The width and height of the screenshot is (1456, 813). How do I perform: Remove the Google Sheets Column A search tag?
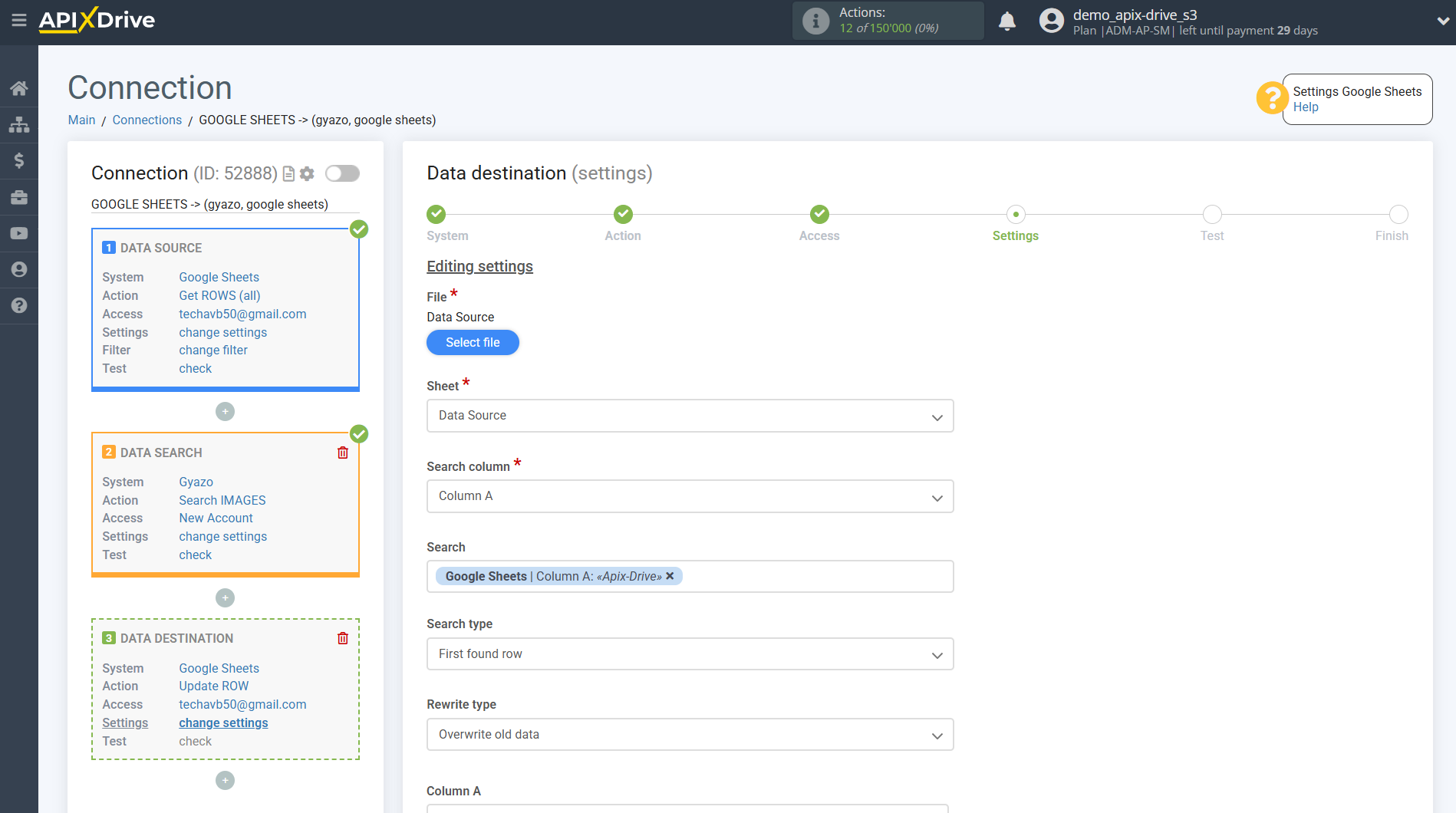pyautogui.click(x=670, y=576)
